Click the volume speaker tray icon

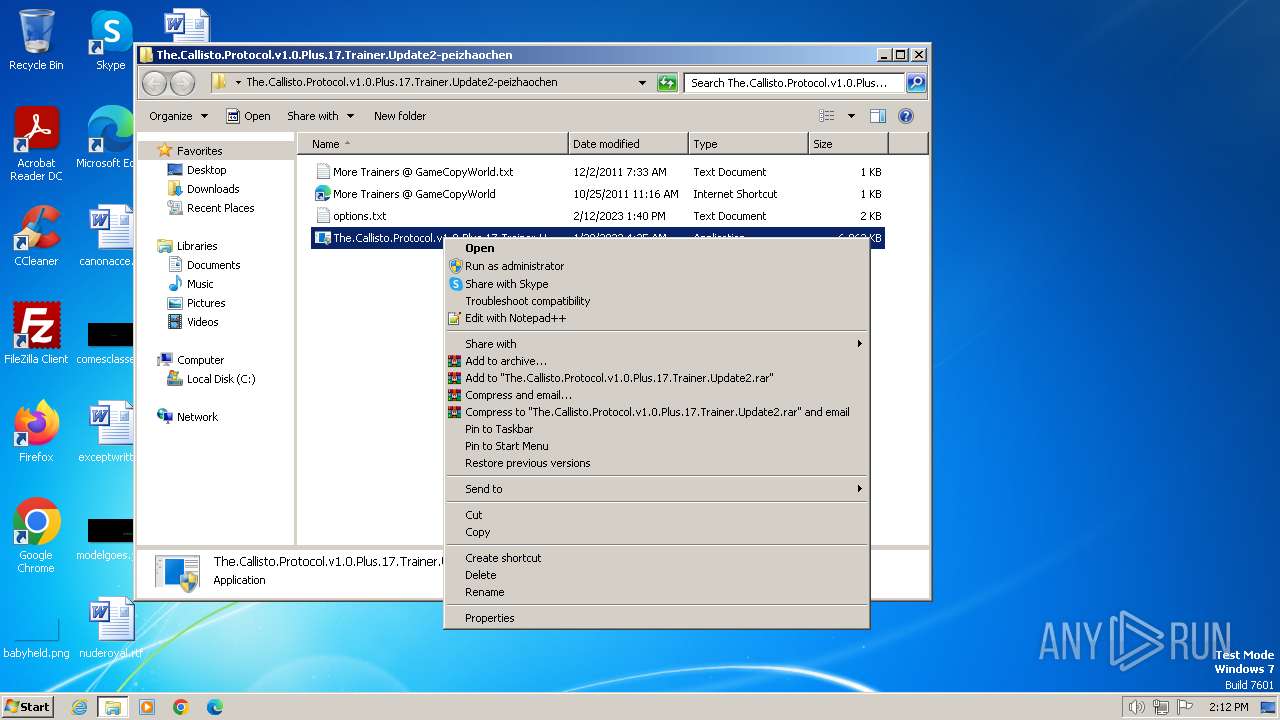[x=1136, y=707]
